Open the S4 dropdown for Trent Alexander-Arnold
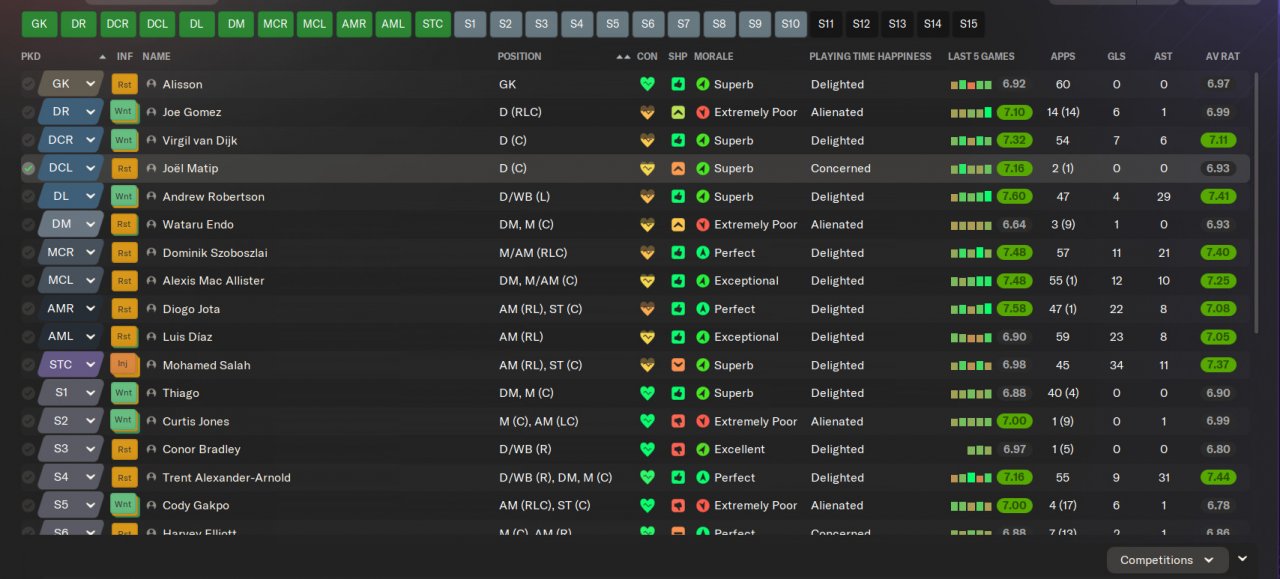 (71, 477)
